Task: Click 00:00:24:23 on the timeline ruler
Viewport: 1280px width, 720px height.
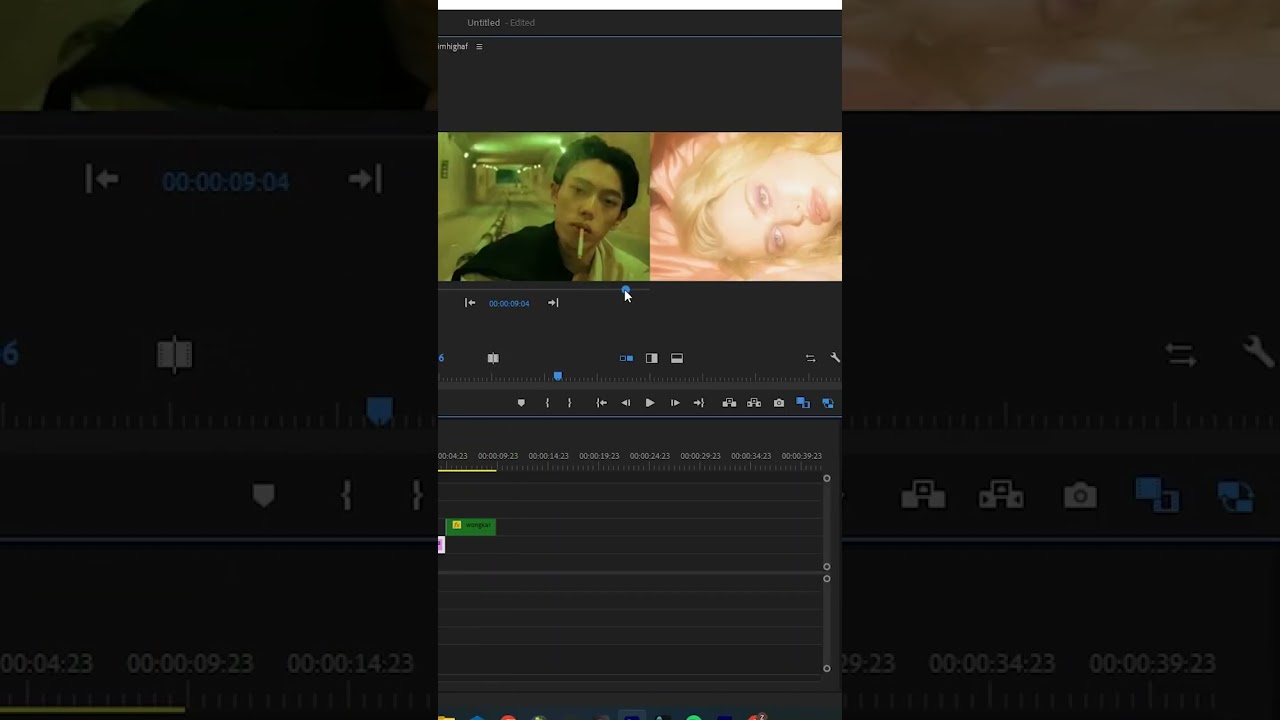Action: tap(650, 456)
